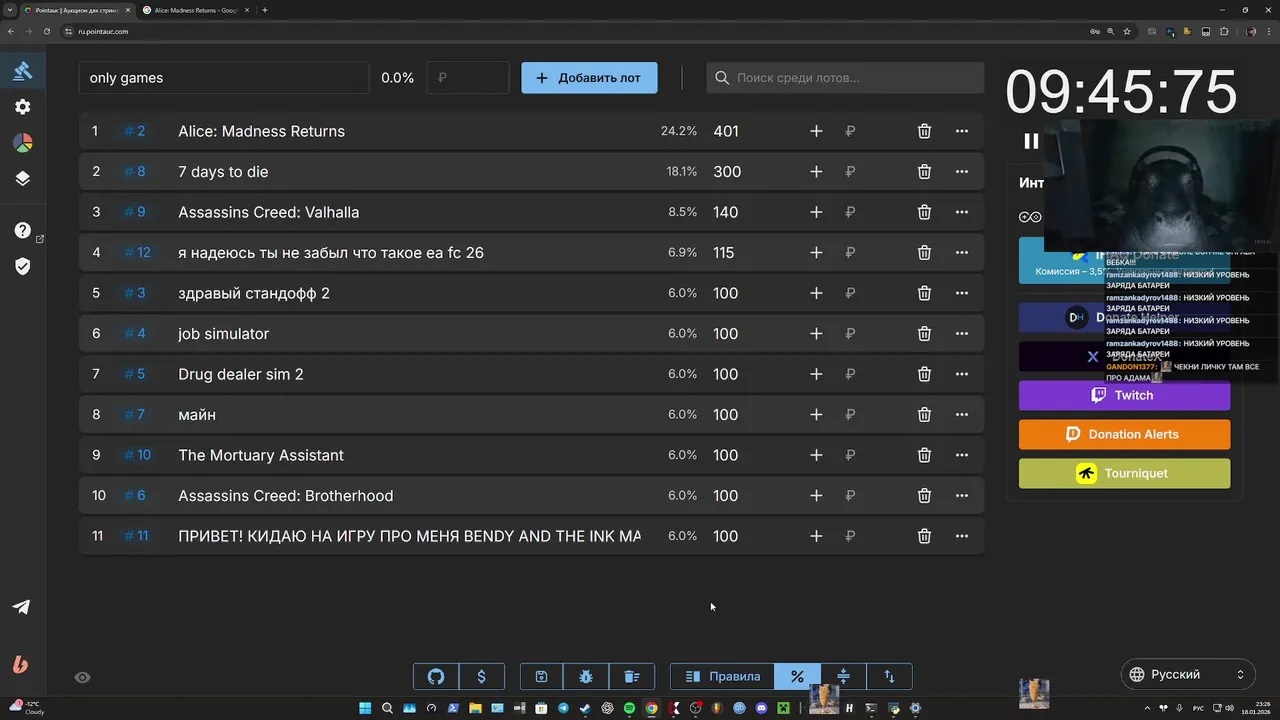Click the lot name field 'only games'

(x=224, y=78)
